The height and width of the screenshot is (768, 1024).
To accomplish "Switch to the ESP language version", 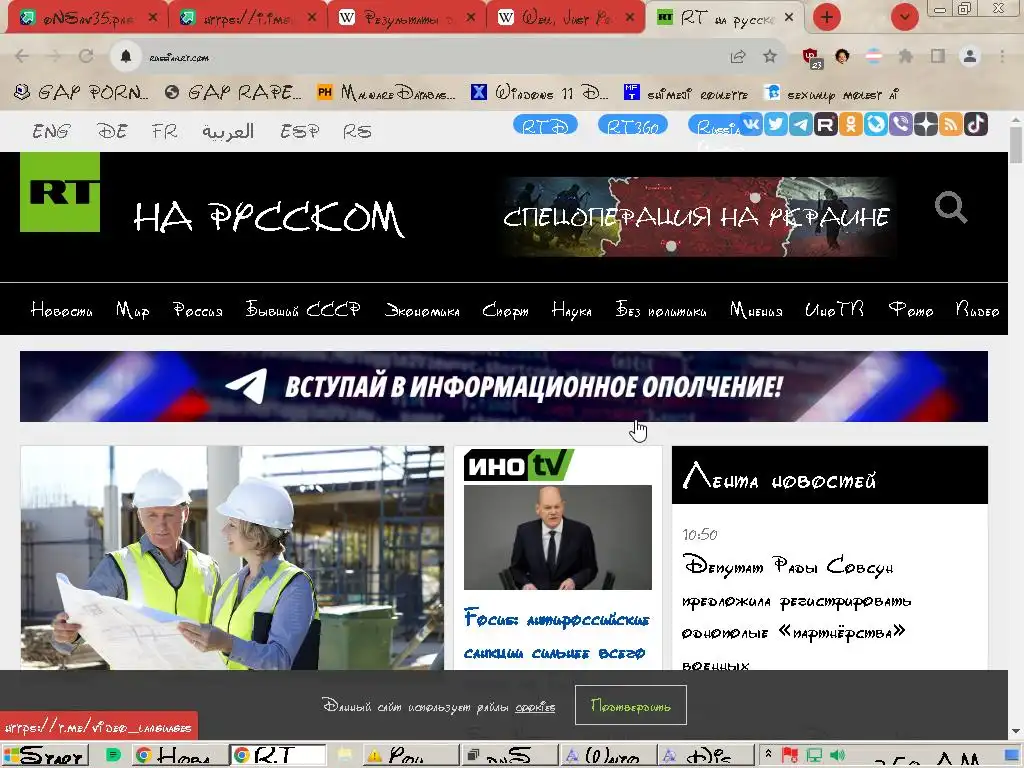I will pyautogui.click(x=299, y=131).
